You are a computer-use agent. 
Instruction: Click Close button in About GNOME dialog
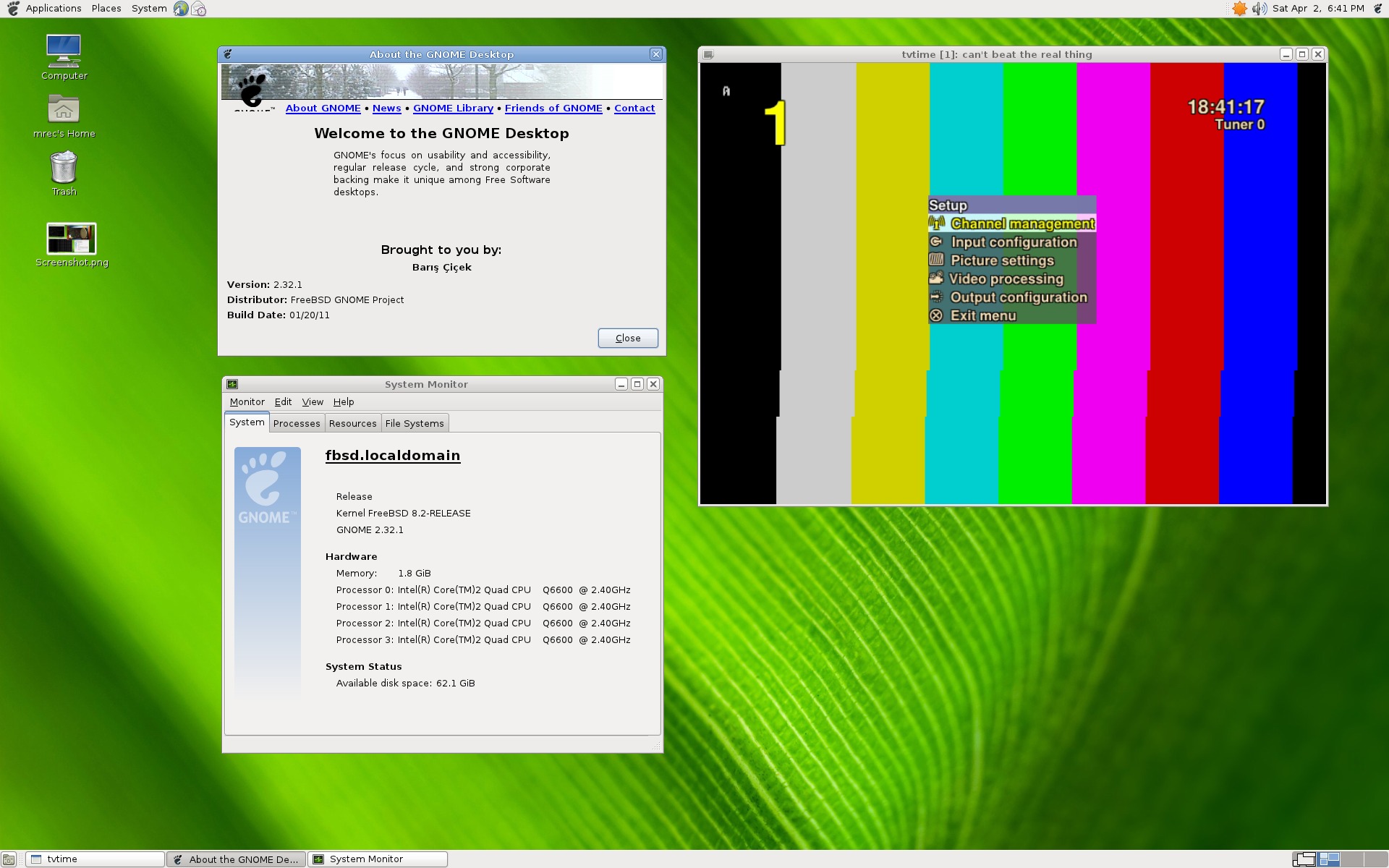click(x=628, y=338)
